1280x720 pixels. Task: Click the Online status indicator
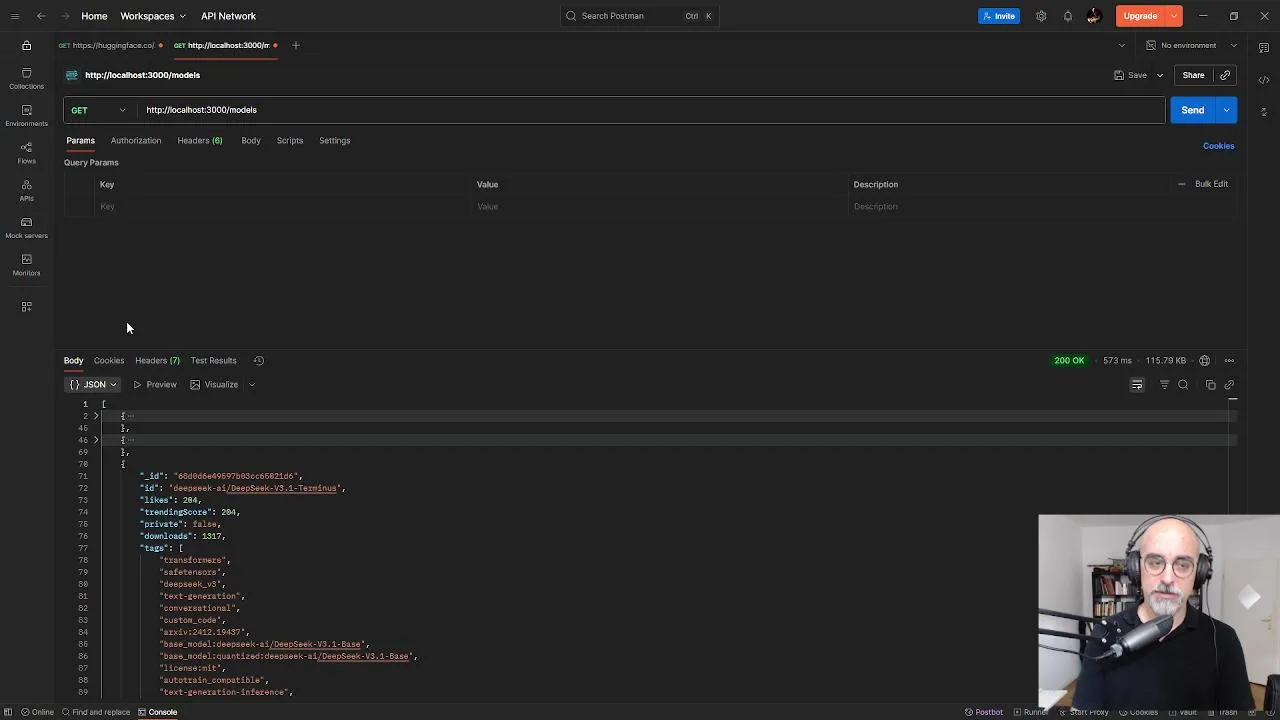point(37,712)
